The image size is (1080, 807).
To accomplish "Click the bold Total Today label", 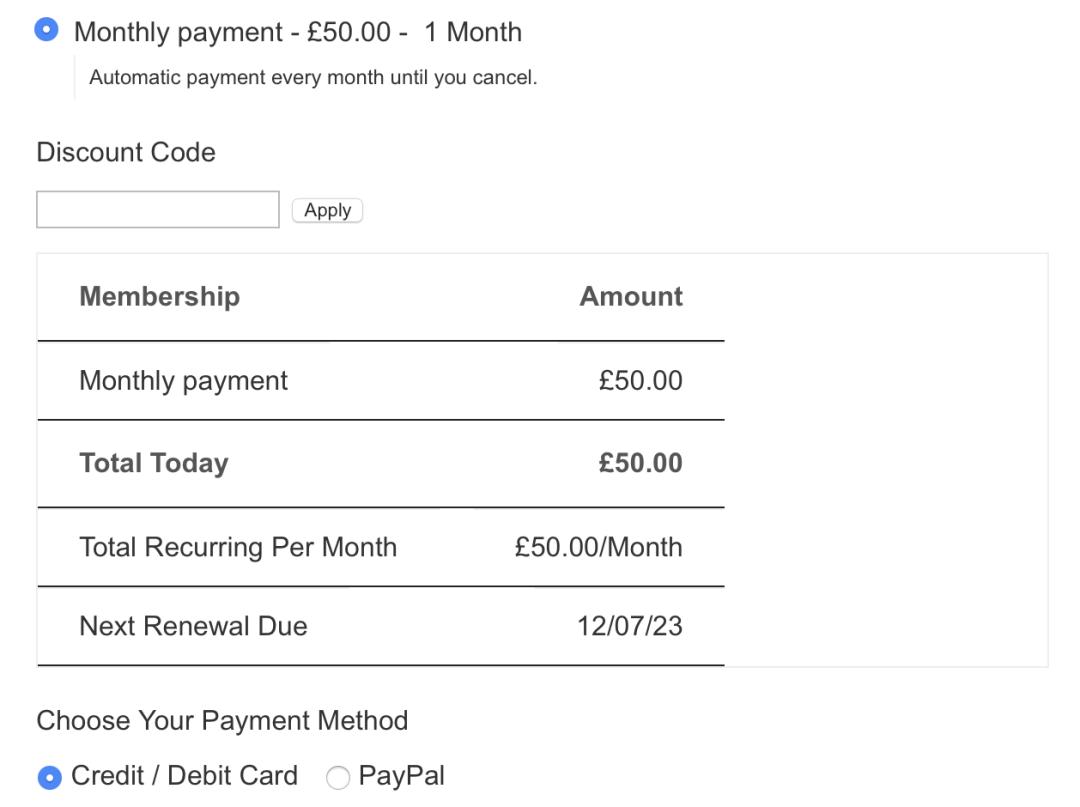I will [x=154, y=463].
